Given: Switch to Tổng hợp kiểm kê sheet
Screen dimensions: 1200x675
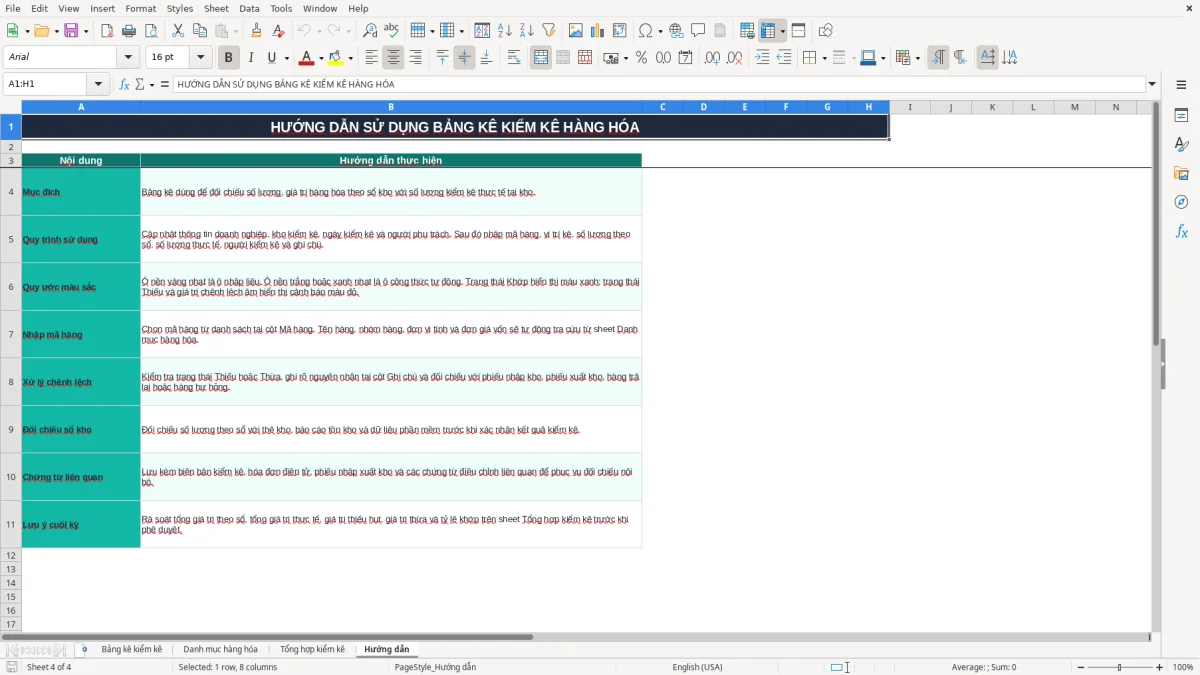Looking at the screenshot, I should [x=312, y=650].
